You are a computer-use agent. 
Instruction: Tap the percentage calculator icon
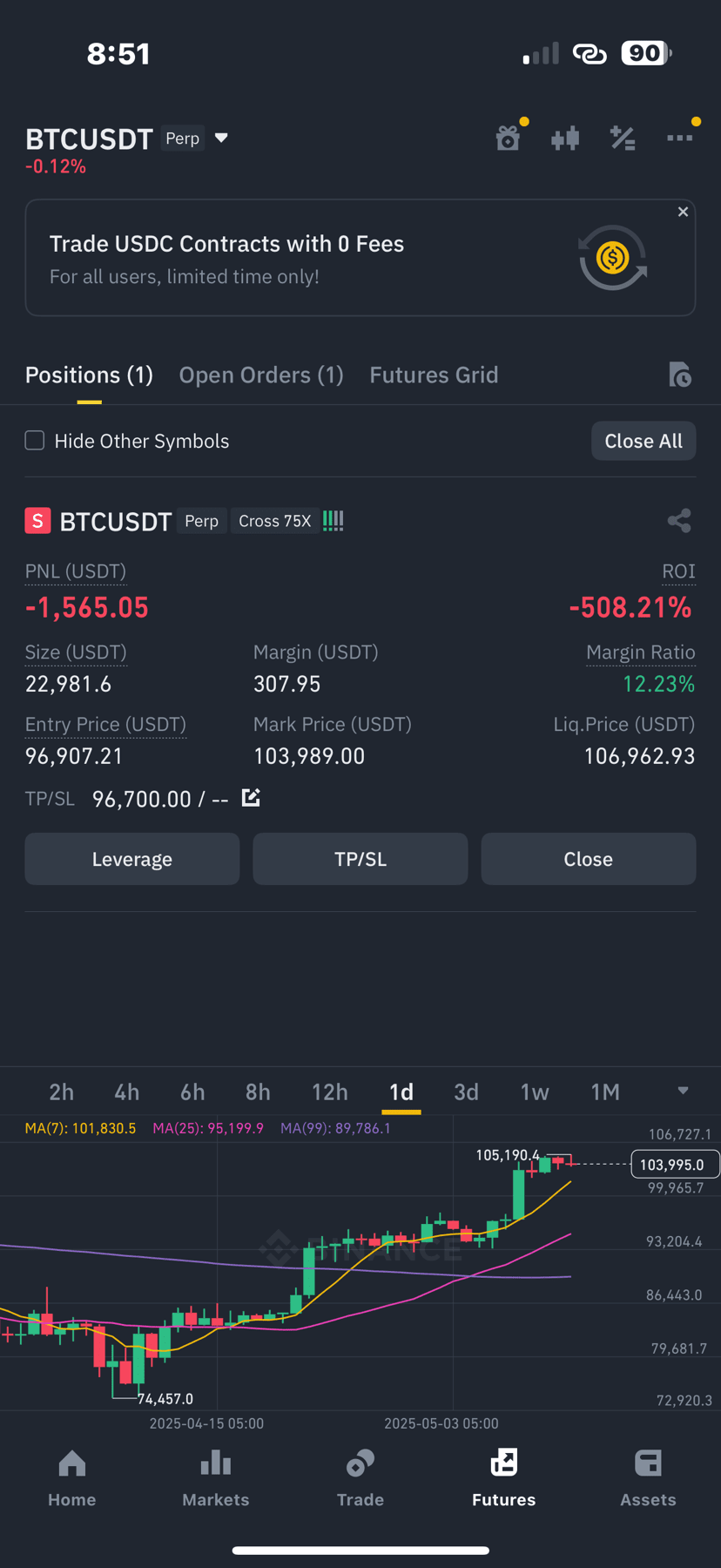pos(623,138)
